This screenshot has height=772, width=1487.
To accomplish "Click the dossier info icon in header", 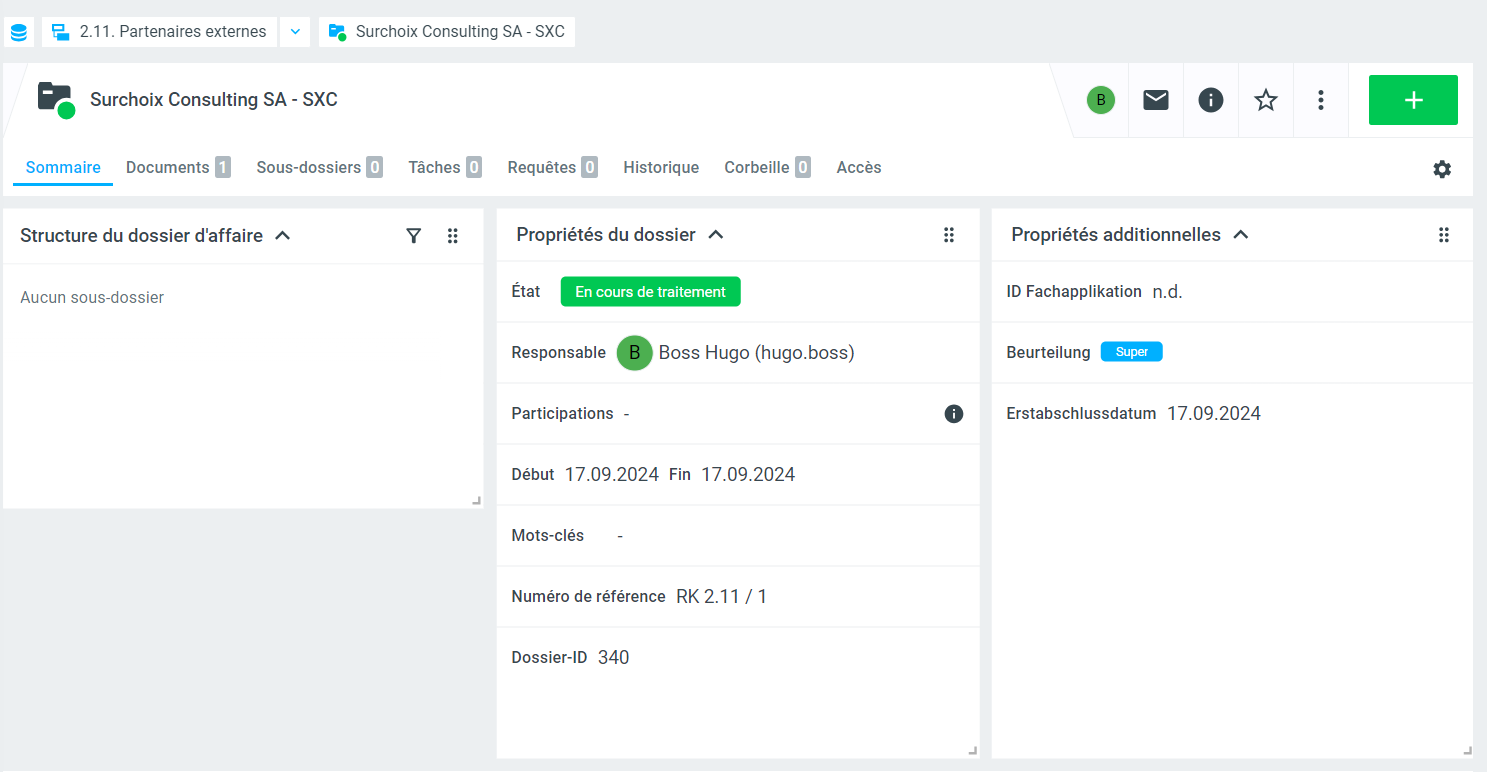I will (x=1211, y=100).
